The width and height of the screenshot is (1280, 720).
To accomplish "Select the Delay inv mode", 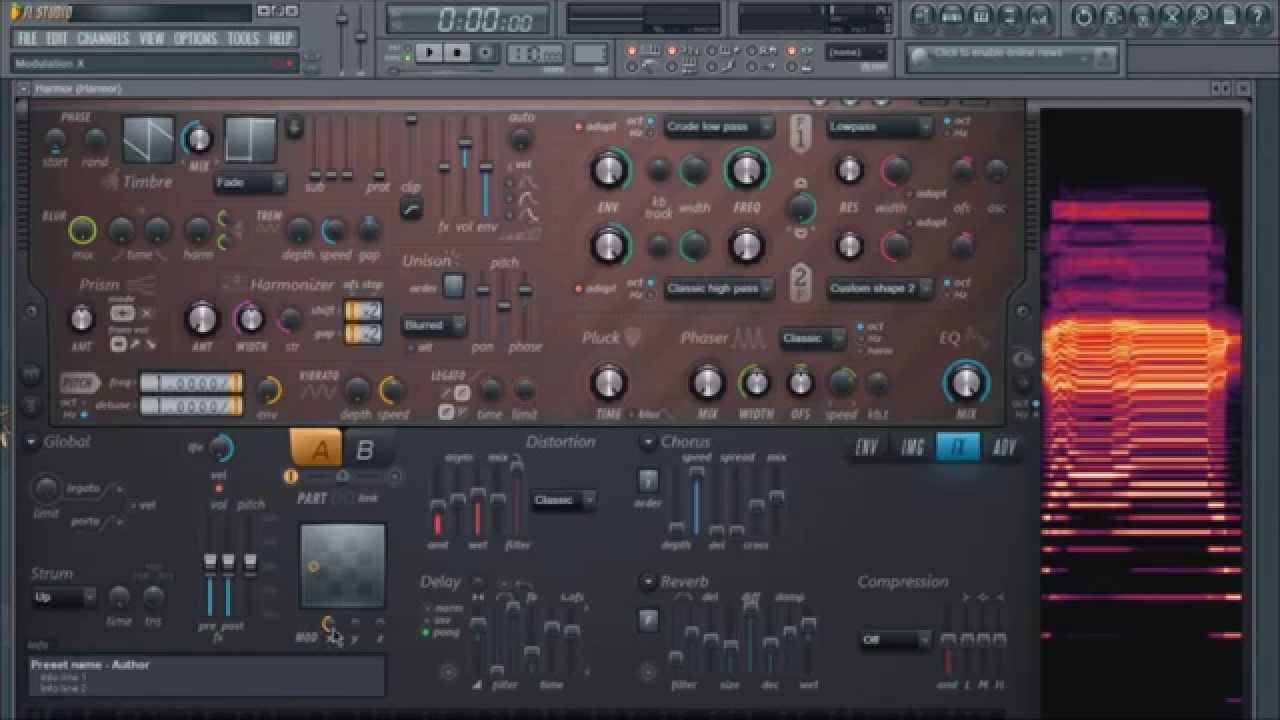I will (439, 619).
